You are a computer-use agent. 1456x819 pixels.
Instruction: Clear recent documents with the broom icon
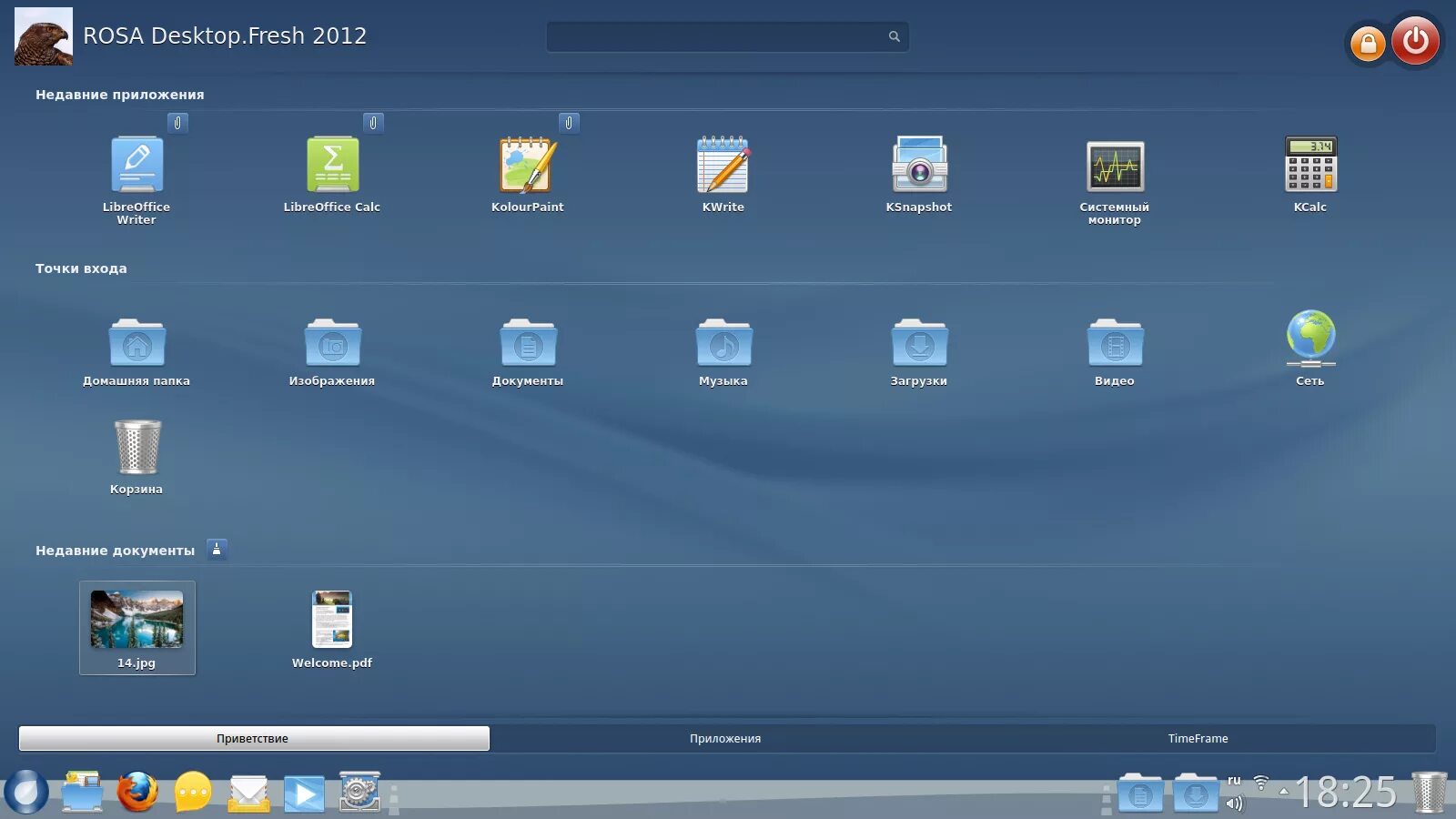tap(217, 550)
